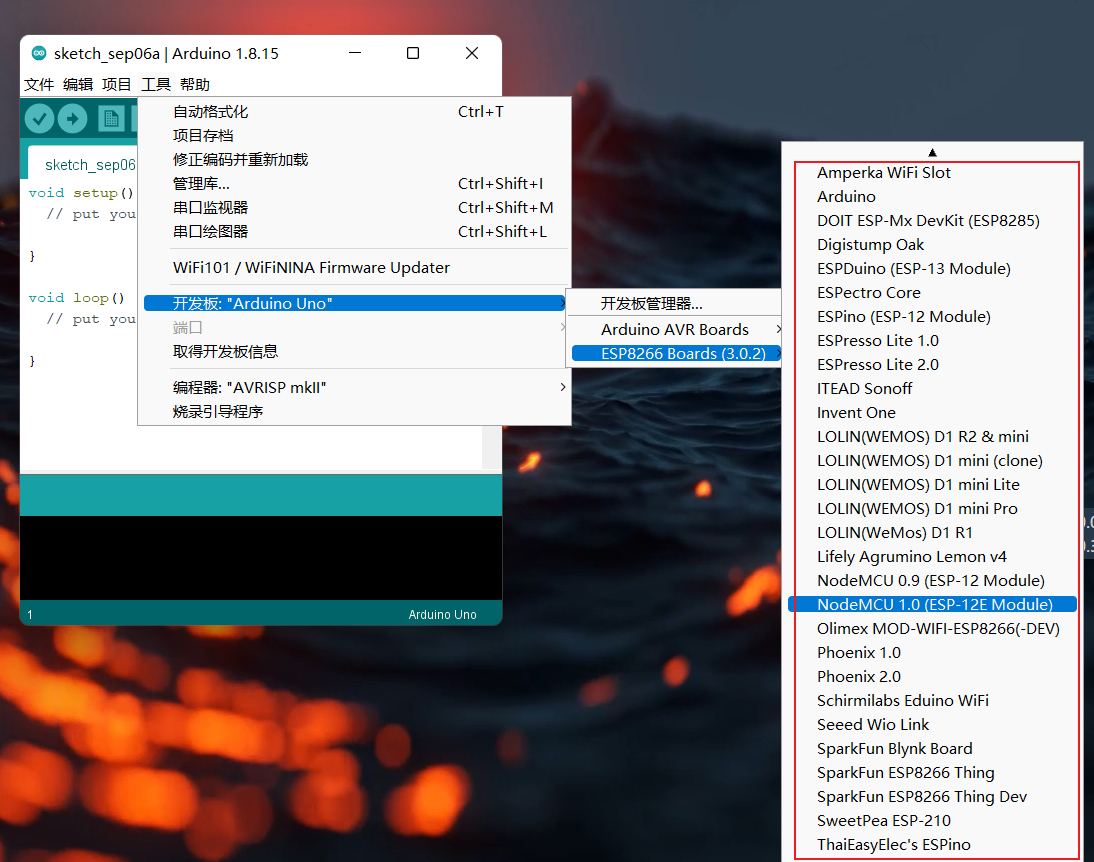
Task: Select SparkFun ESP8266 Thing Dev
Action: 932,797
